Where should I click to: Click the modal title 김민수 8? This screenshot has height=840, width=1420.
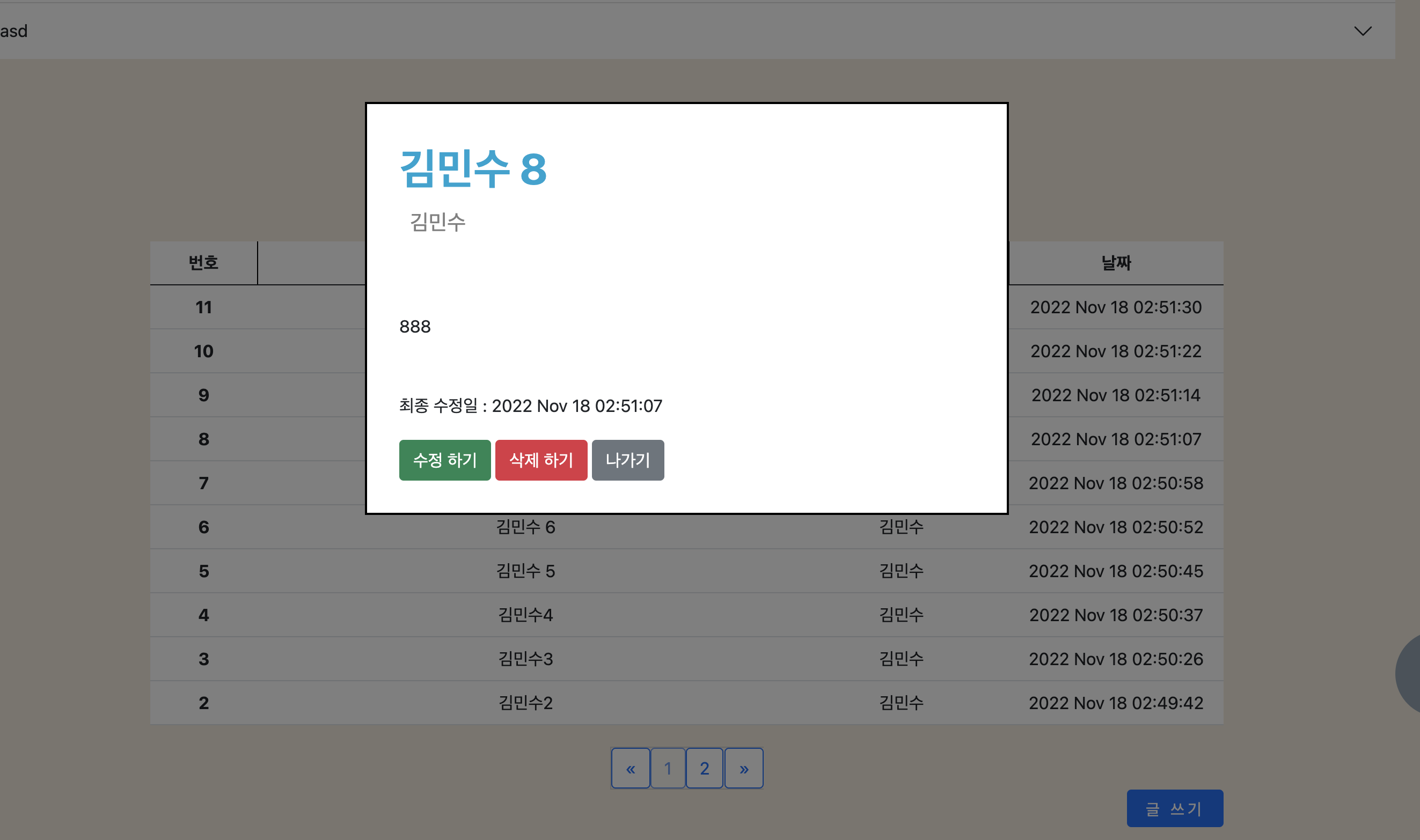pos(473,168)
